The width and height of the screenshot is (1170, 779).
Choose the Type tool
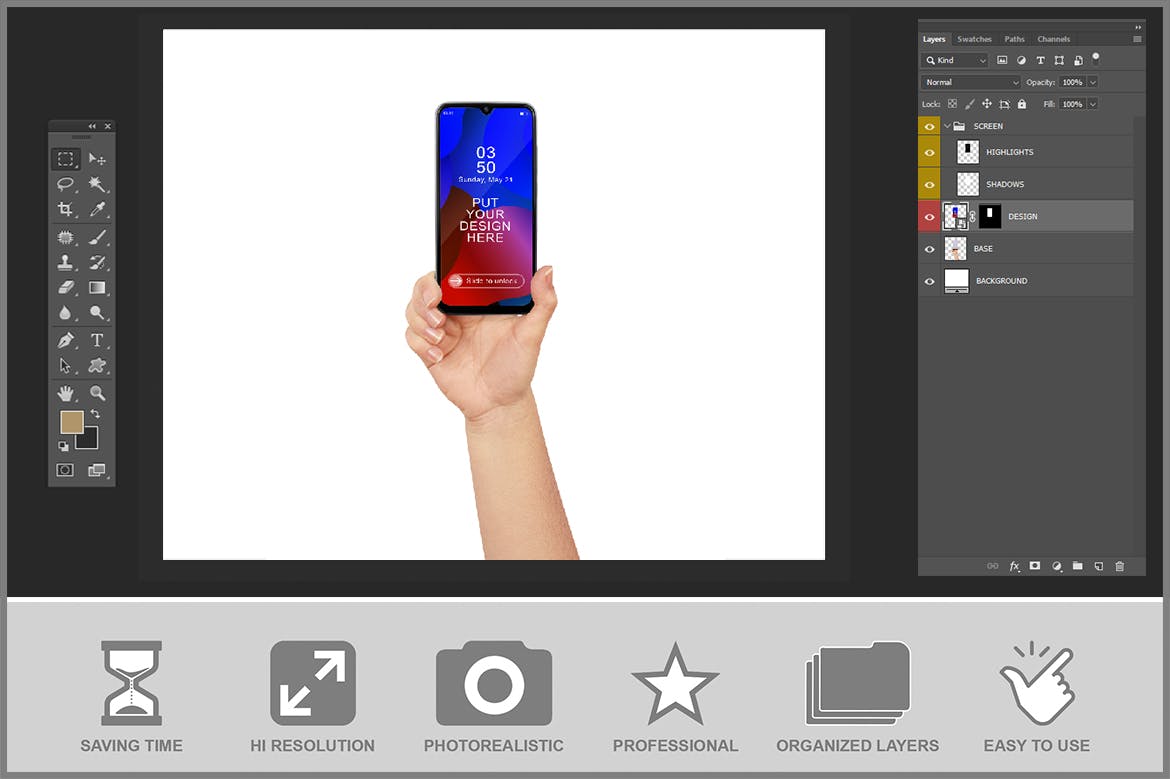97,339
